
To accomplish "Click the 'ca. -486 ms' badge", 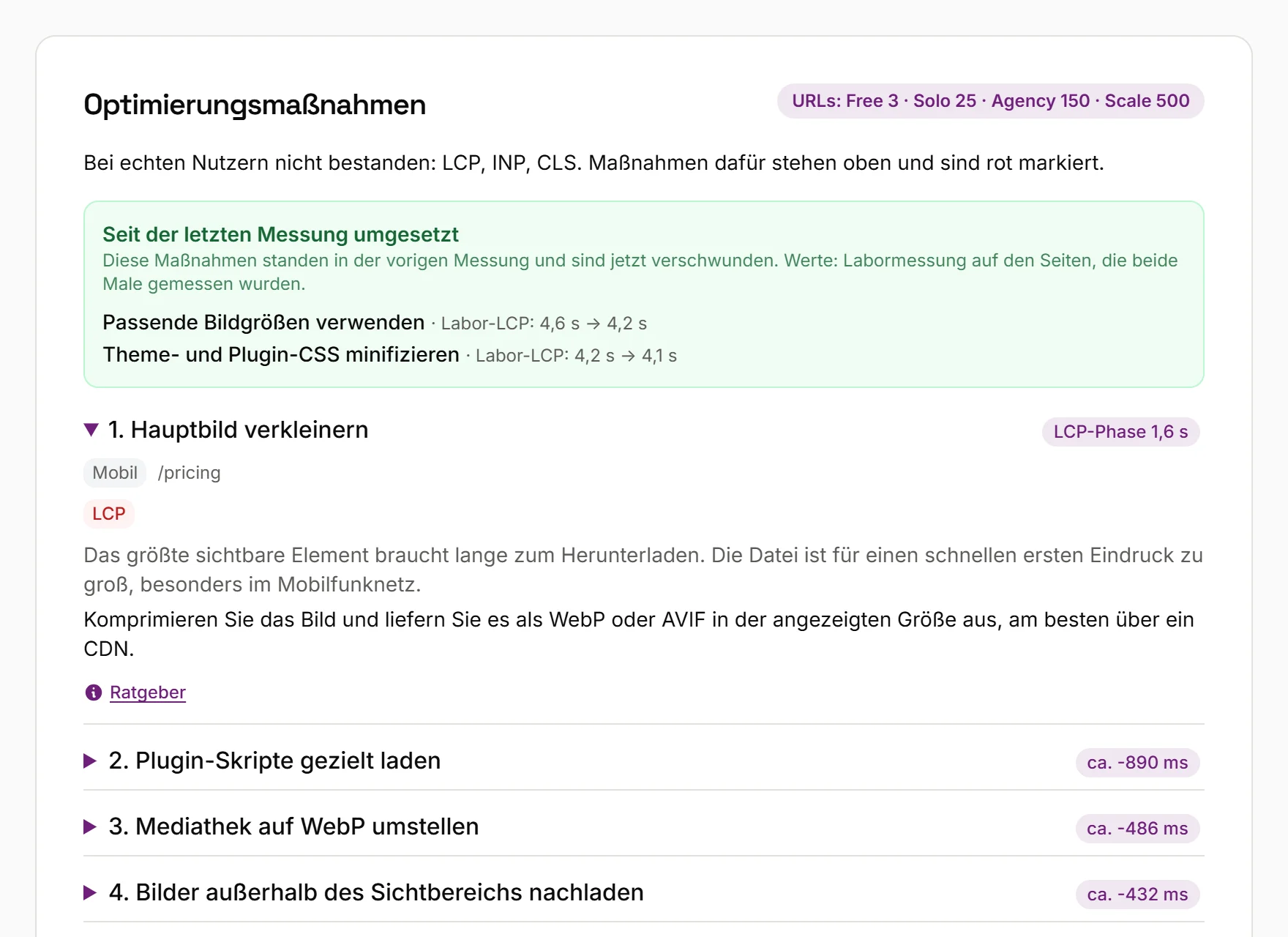I will click(1137, 829).
